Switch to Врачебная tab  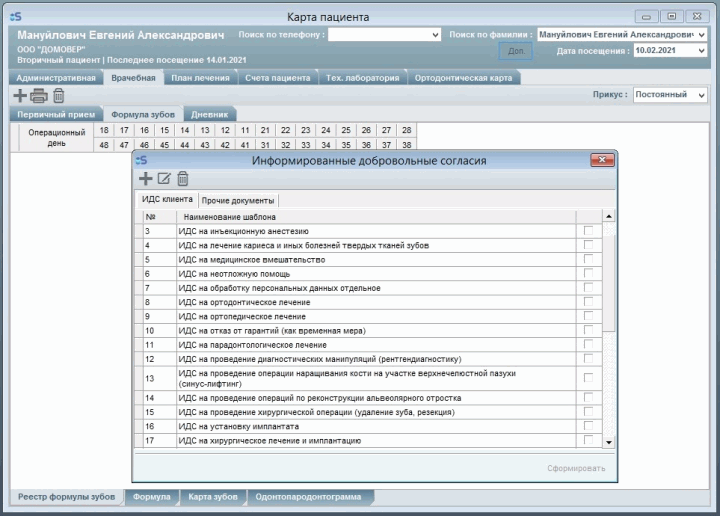coord(133,78)
